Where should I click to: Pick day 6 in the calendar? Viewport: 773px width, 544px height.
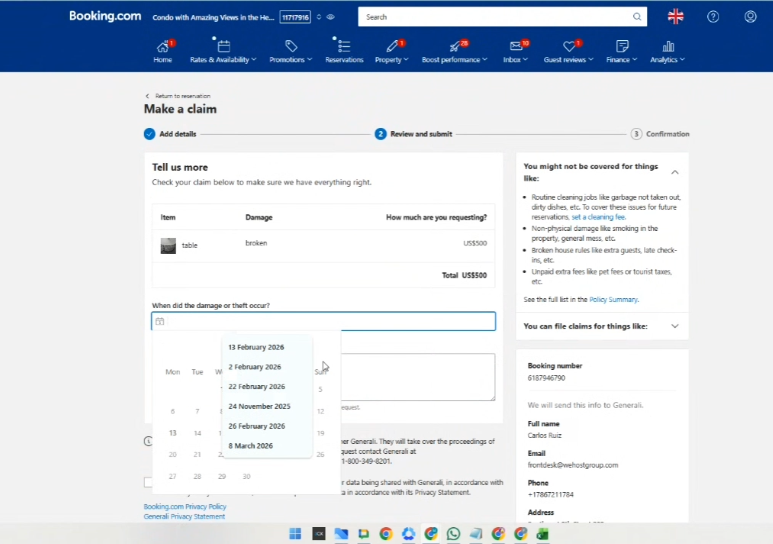pyautogui.click(x=173, y=411)
